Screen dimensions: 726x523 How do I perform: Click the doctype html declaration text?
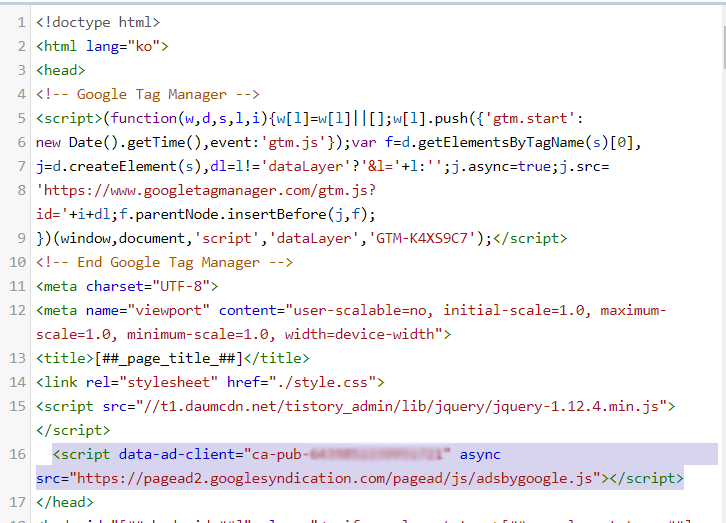(98, 22)
